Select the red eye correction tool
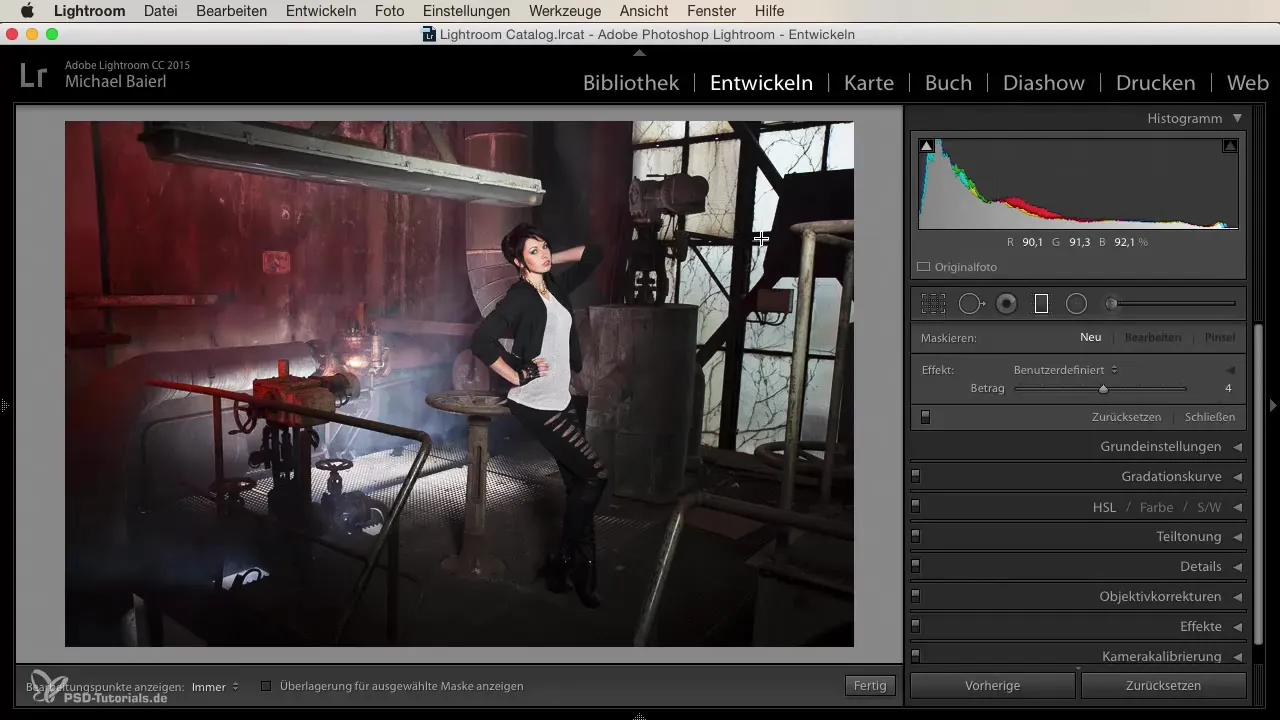Viewport: 1280px width, 720px height. pyautogui.click(x=1007, y=304)
